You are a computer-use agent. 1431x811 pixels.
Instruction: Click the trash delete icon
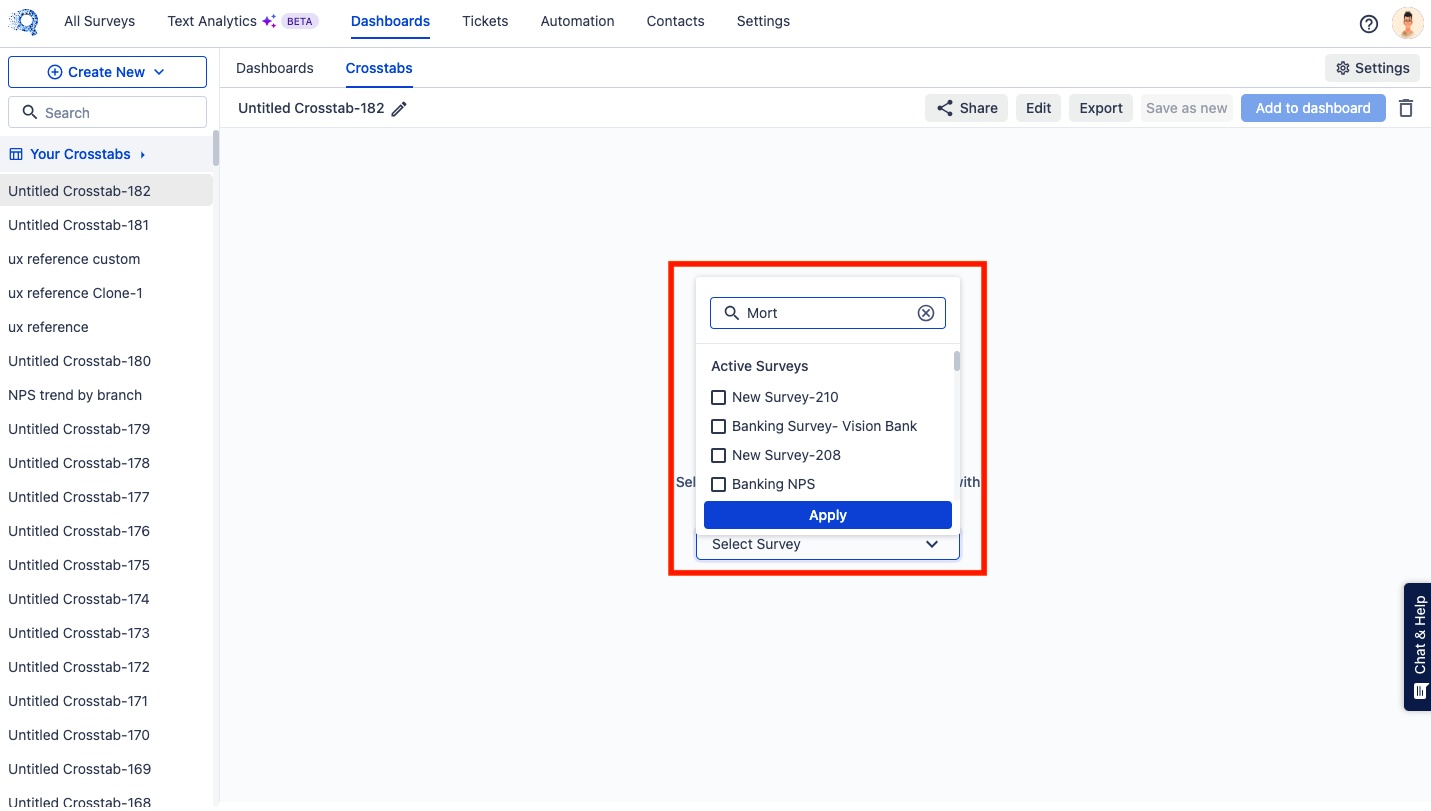point(1406,108)
